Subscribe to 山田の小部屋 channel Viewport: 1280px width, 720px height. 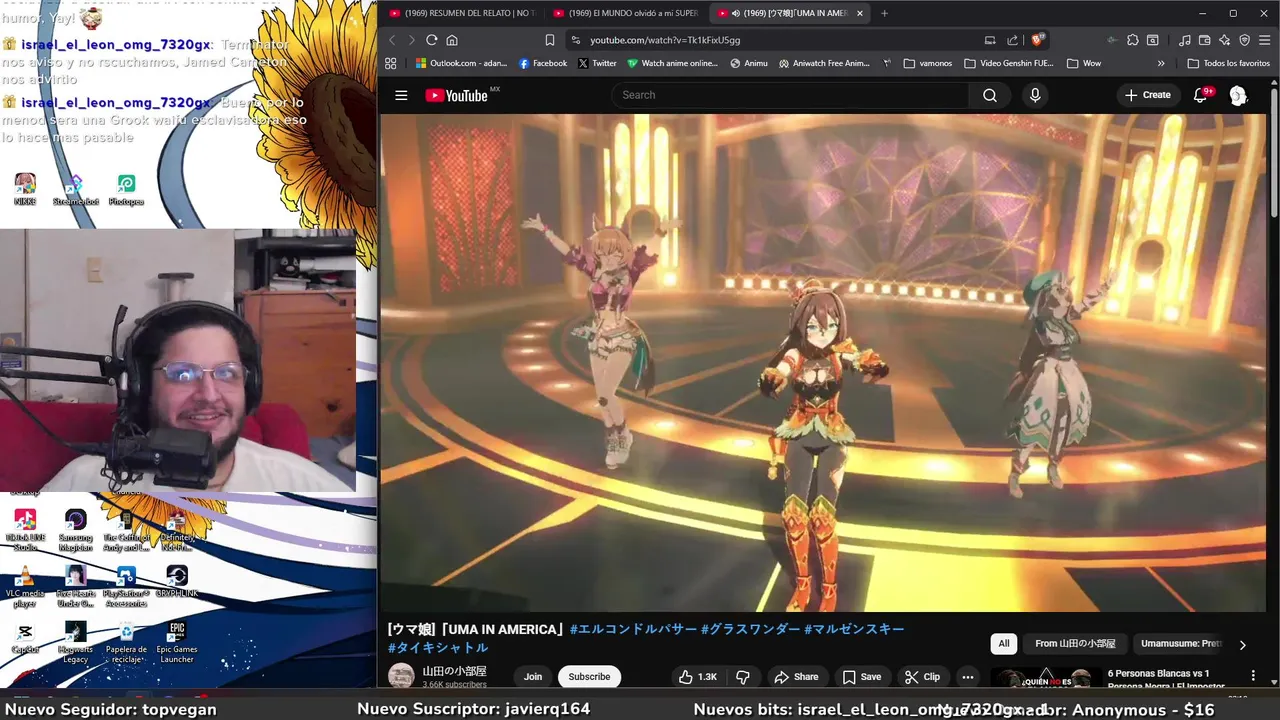coord(589,677)
